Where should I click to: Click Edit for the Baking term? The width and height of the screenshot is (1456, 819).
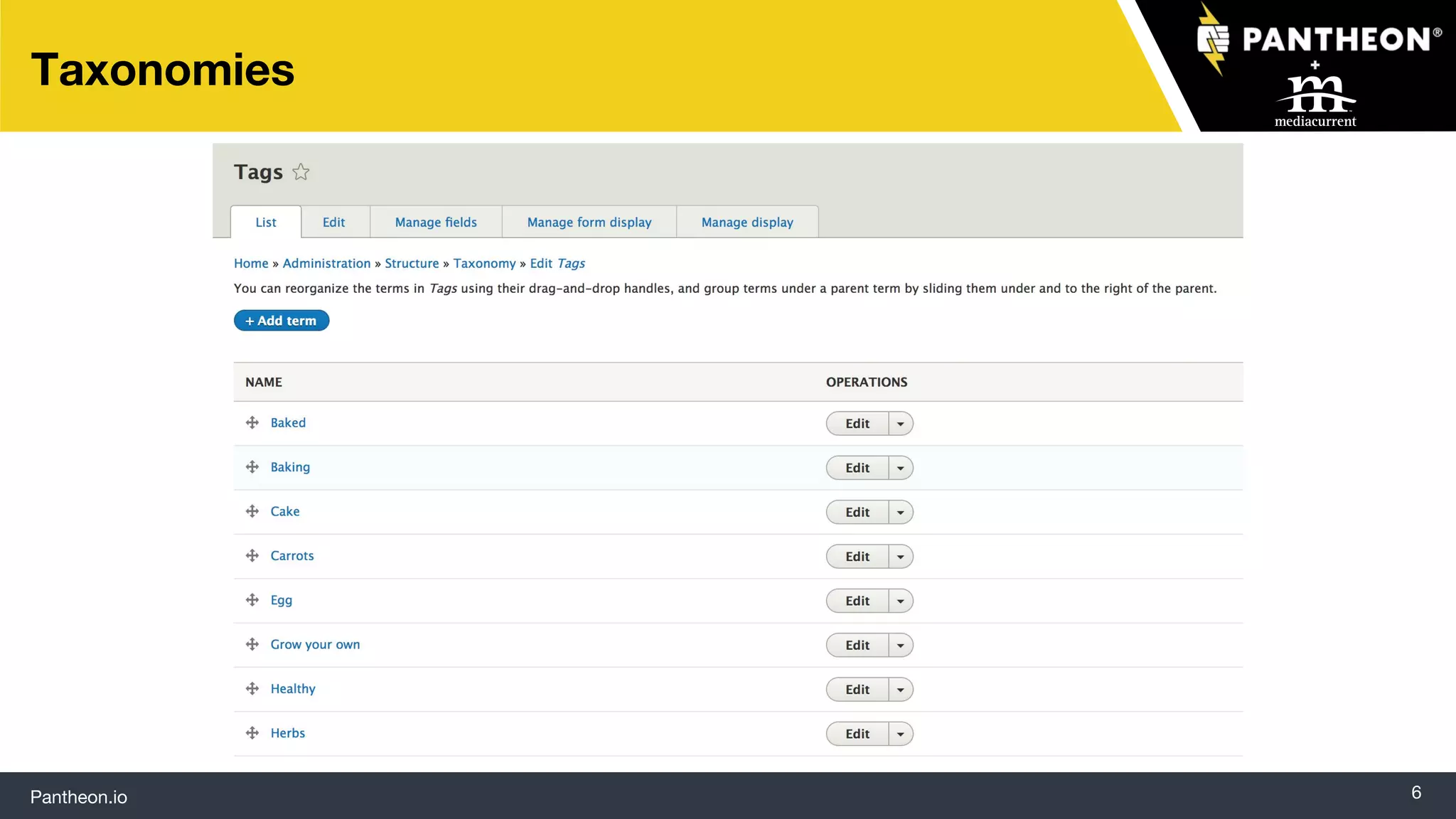pyautogui.click(x=857, y=468)
